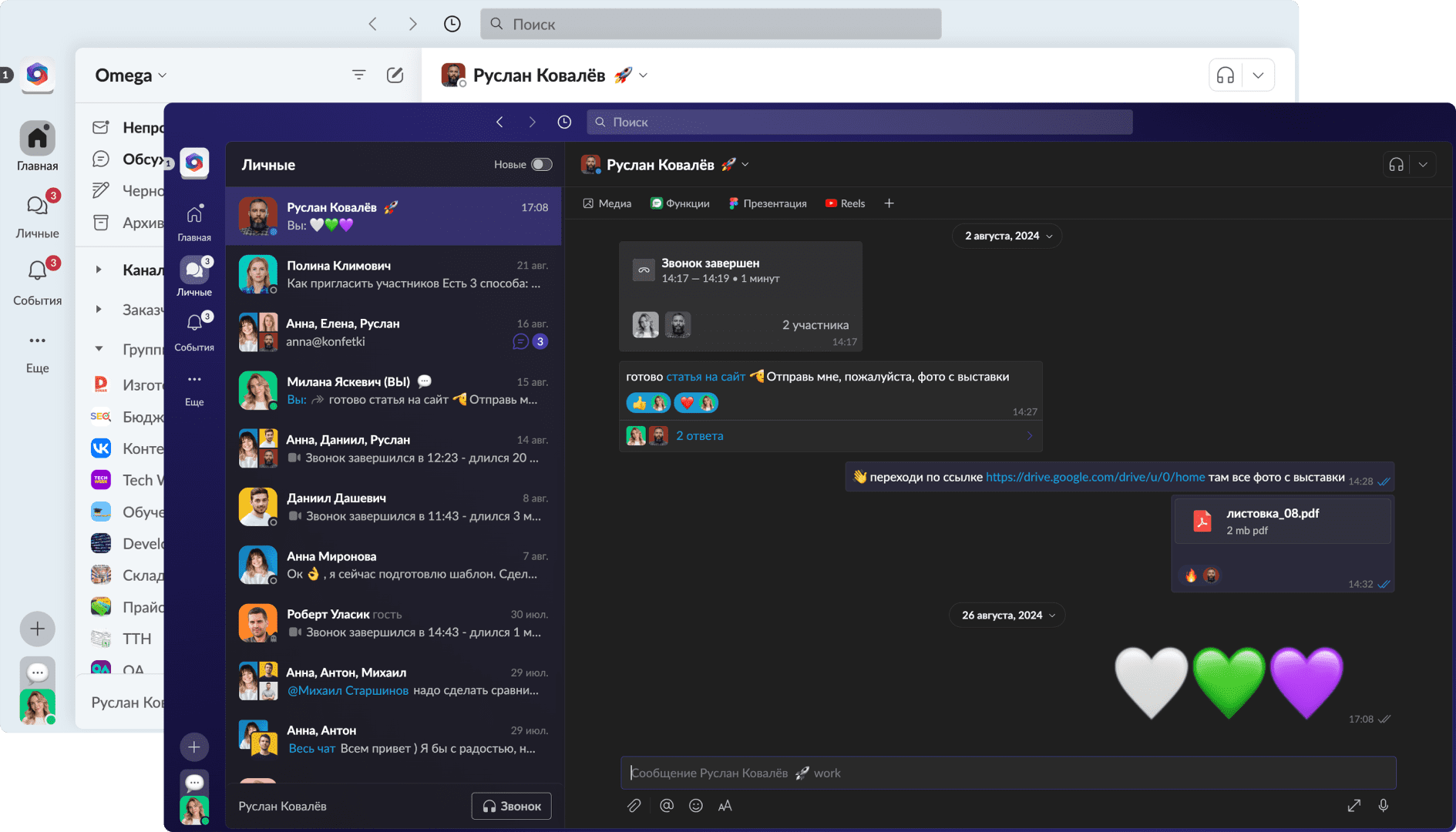Open Личные in light window sidebar
Screen dimensions: 1456x832
click(37, 214)
